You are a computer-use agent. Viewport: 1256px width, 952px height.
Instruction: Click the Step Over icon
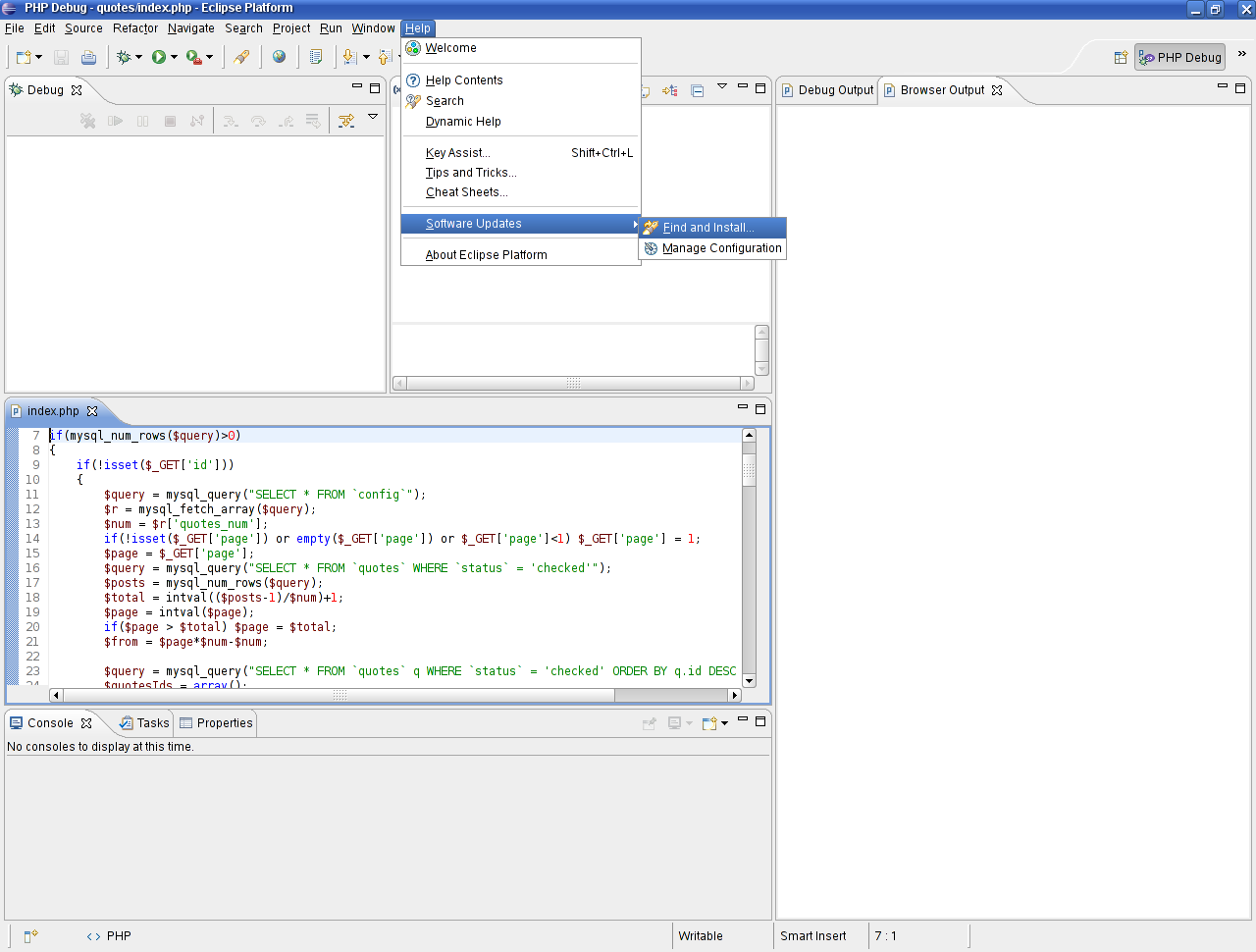click(x=258, y=121)
